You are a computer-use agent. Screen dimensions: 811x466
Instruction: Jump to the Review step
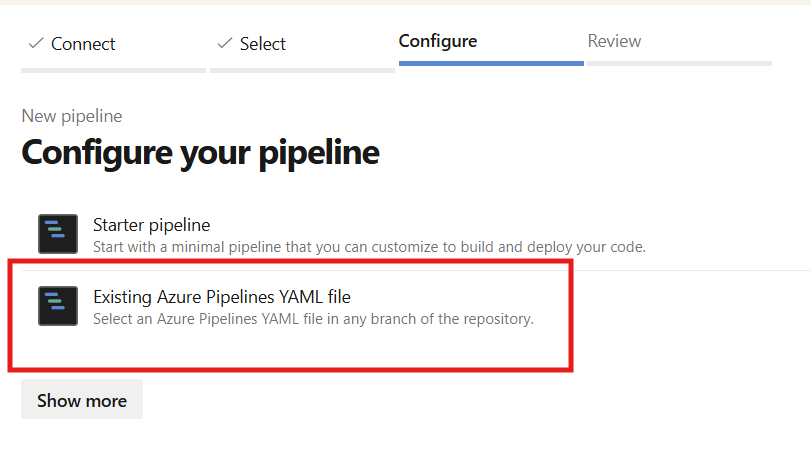(x=614, y=41)
